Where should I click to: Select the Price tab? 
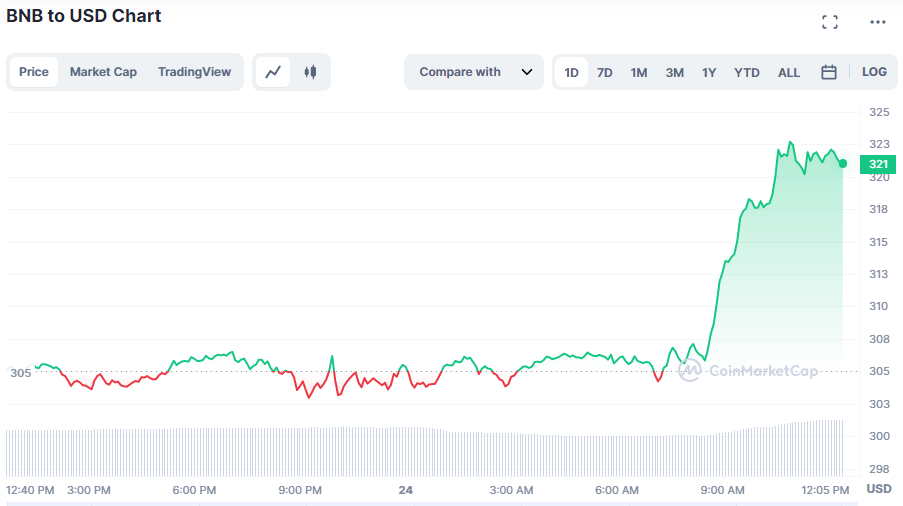pyautogui.click(x=34, y=72)
